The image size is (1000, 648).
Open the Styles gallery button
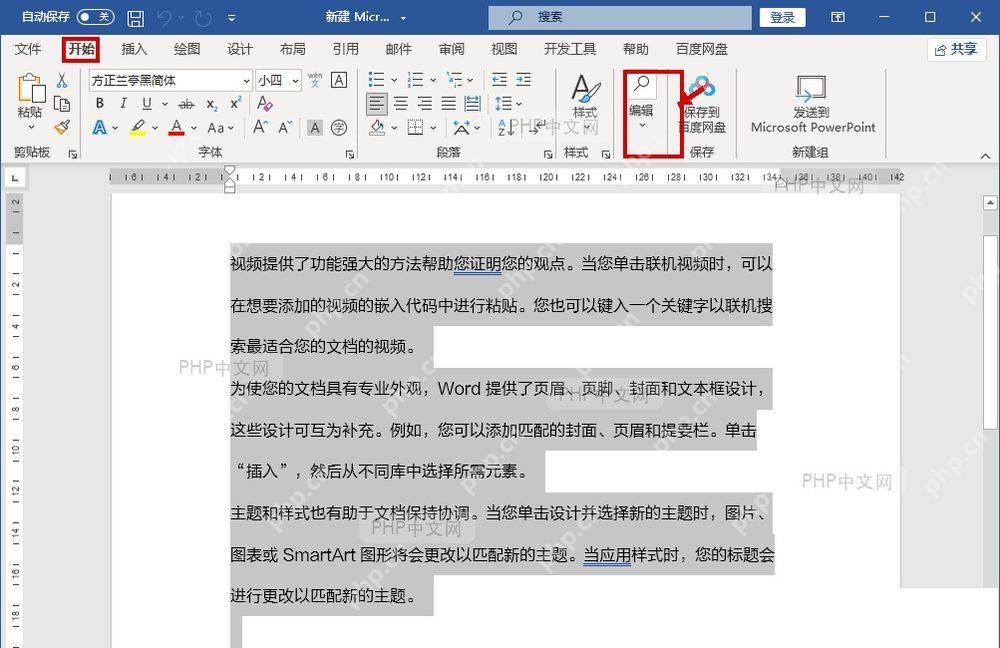585,102
